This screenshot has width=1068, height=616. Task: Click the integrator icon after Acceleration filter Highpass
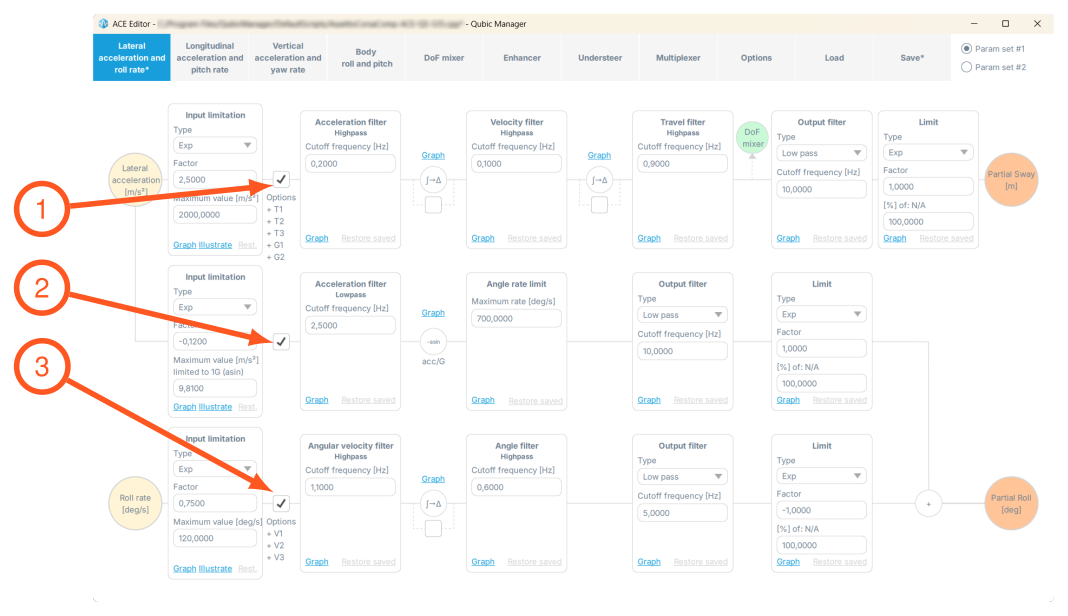pos(433,180)
